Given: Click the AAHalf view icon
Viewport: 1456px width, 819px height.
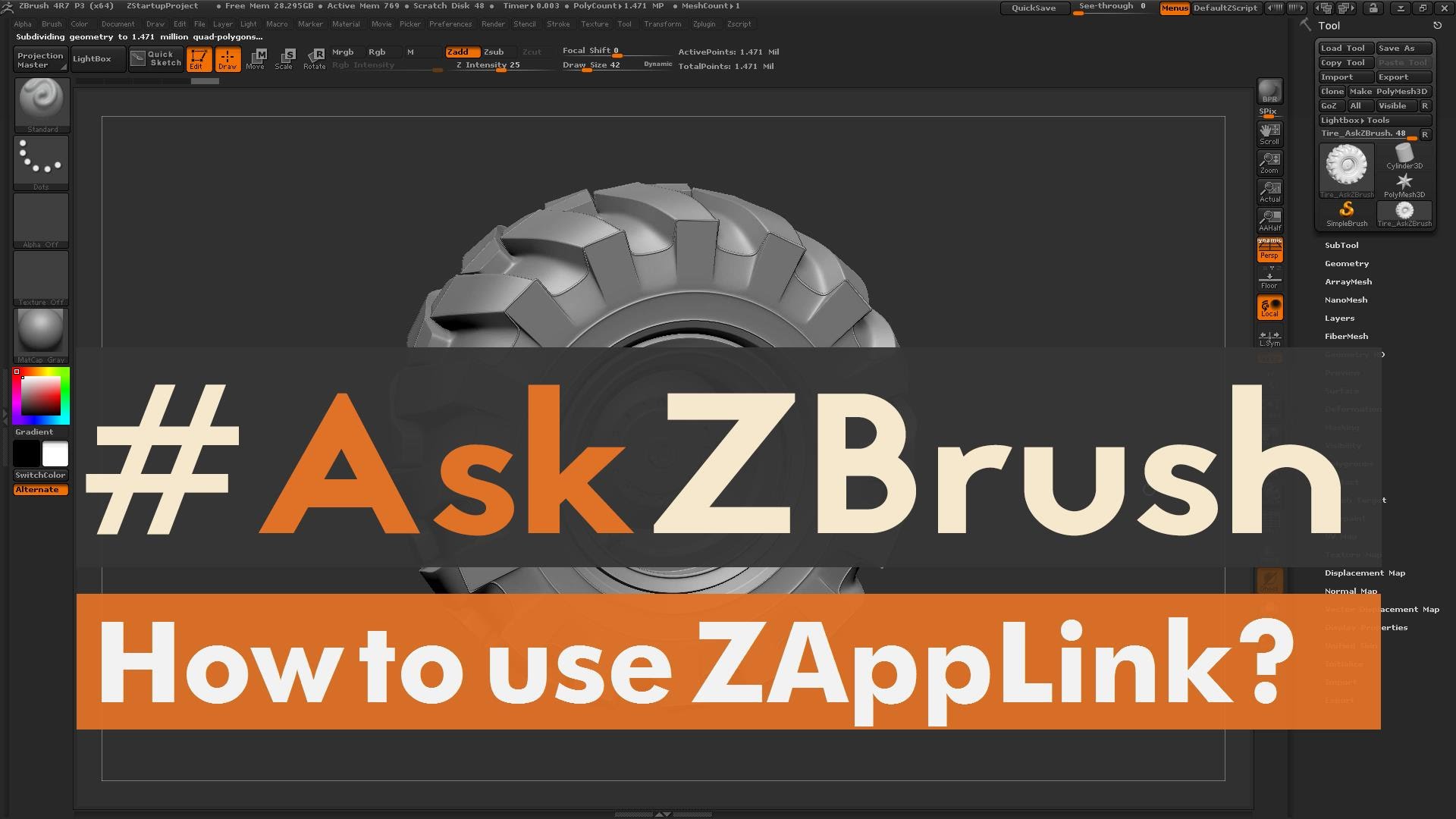Looking at the screenshot, I should [x=1269, y=220].
